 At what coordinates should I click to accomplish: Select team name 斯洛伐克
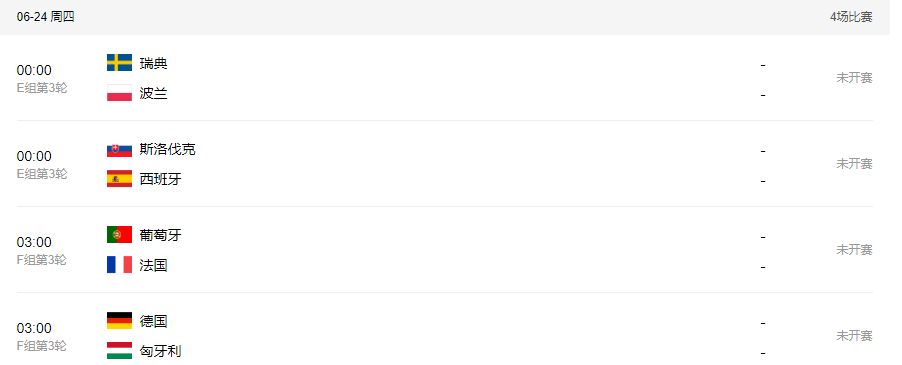click(167, 149)
